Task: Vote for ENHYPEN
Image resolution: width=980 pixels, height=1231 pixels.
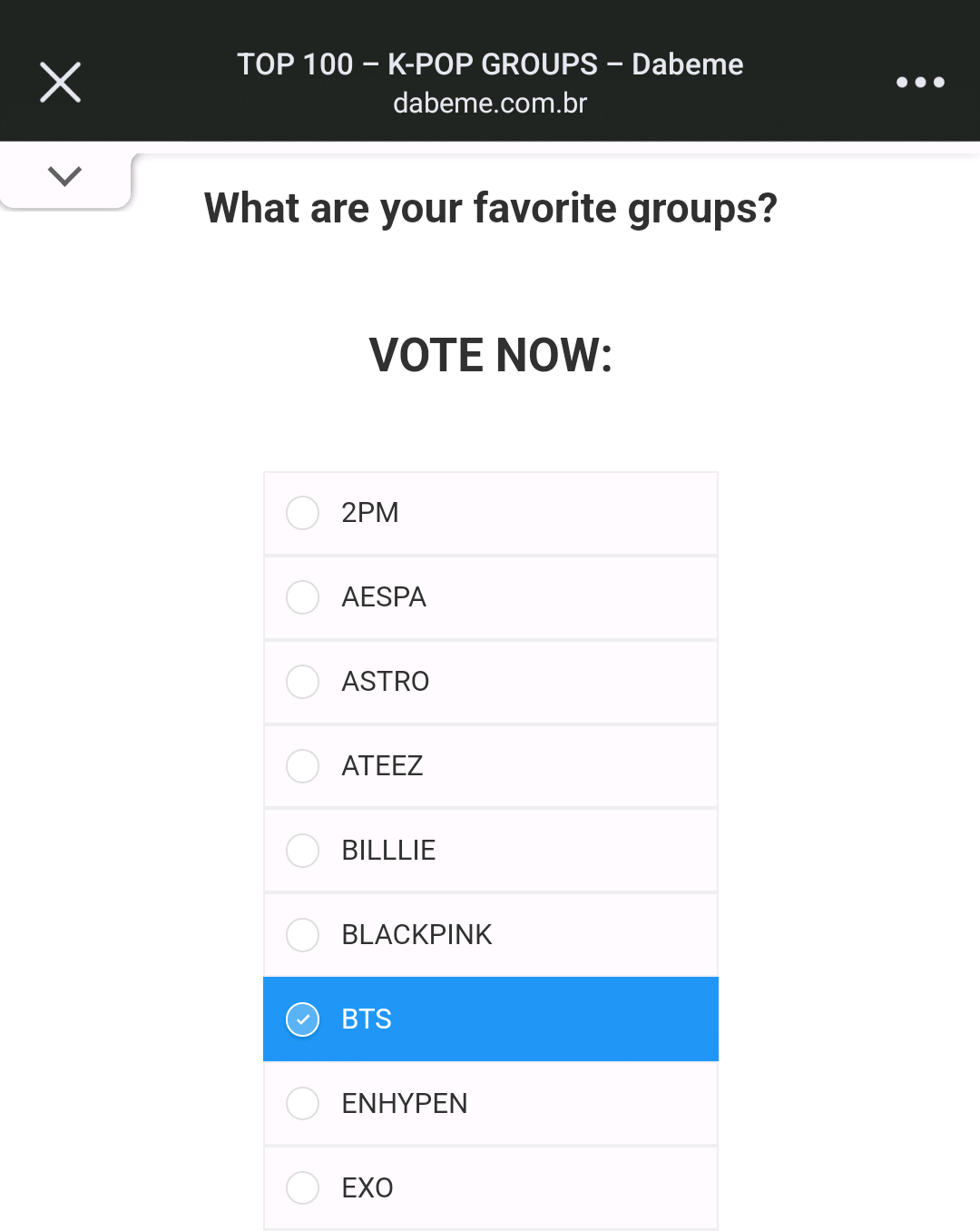Action: [302, 1104]
